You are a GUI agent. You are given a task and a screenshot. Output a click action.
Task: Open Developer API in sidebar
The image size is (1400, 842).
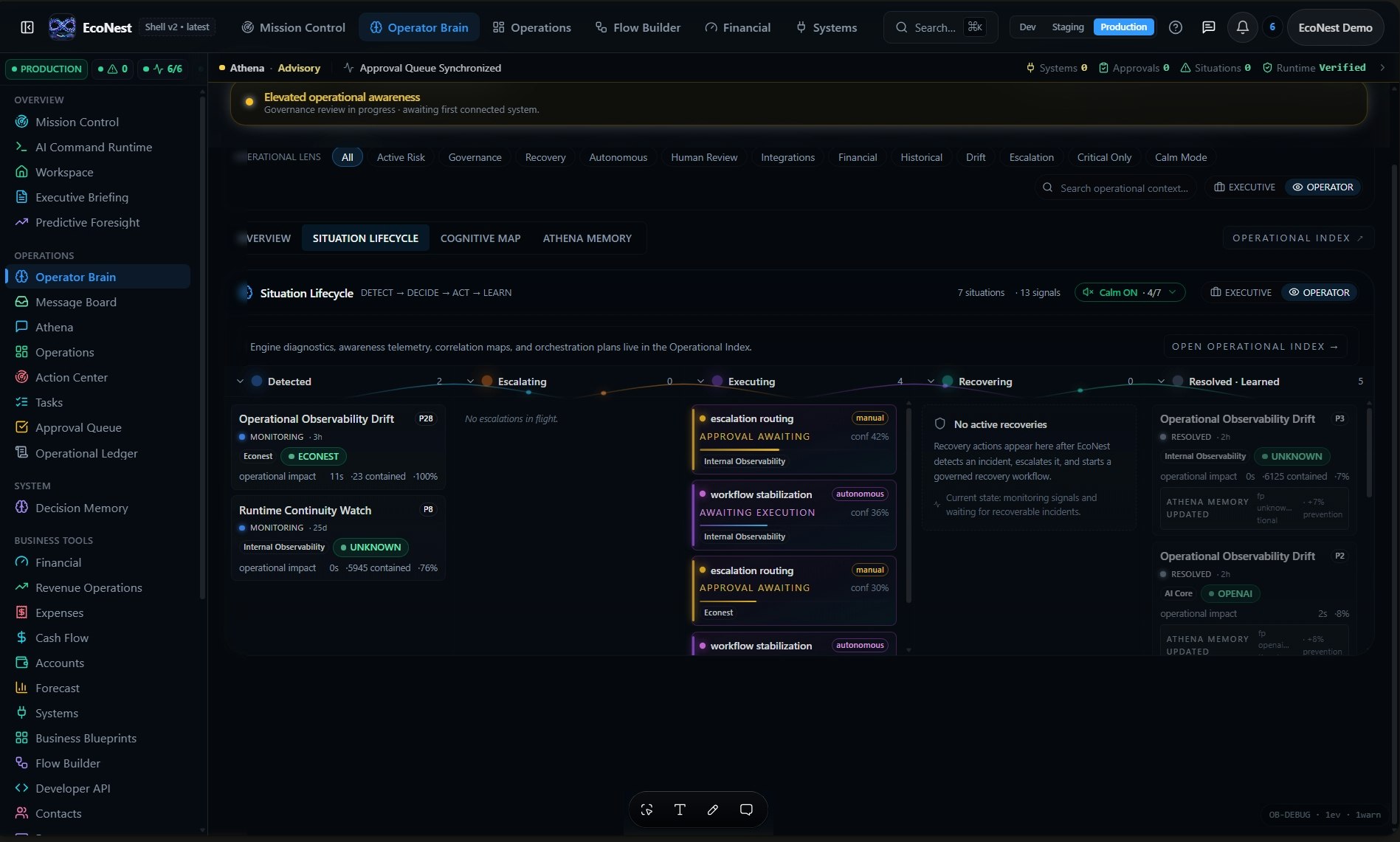(x=73, y=788)
